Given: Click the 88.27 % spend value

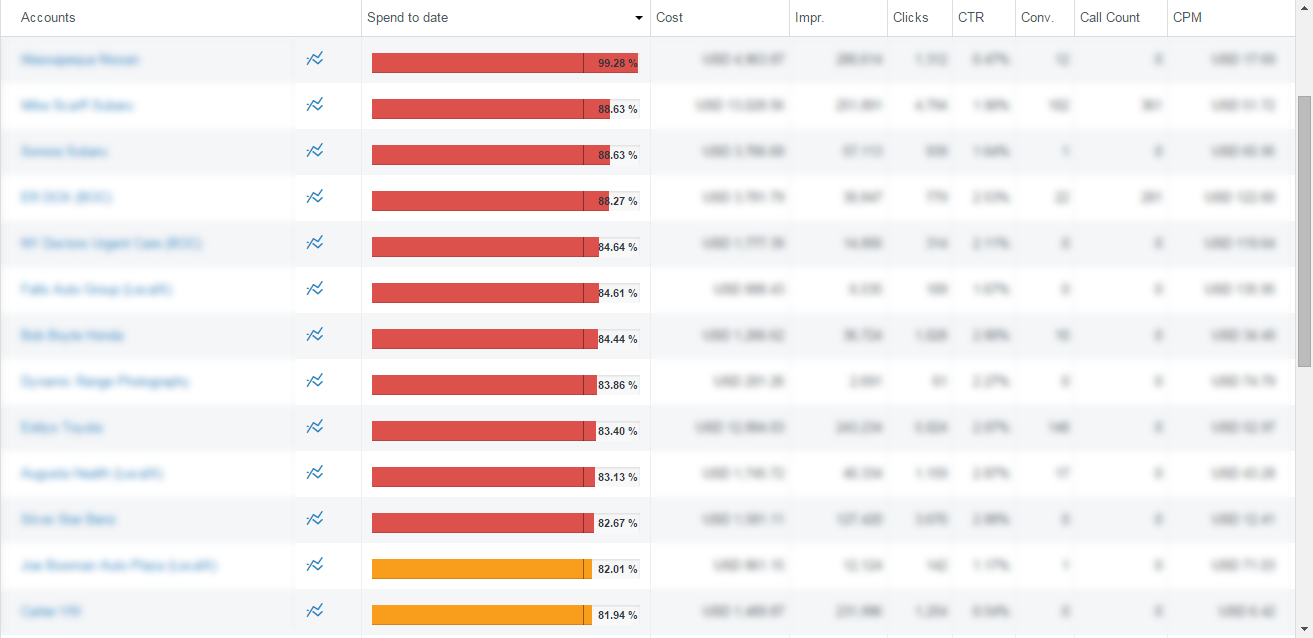Looking at the screenshot, I should tap(618, 201).
